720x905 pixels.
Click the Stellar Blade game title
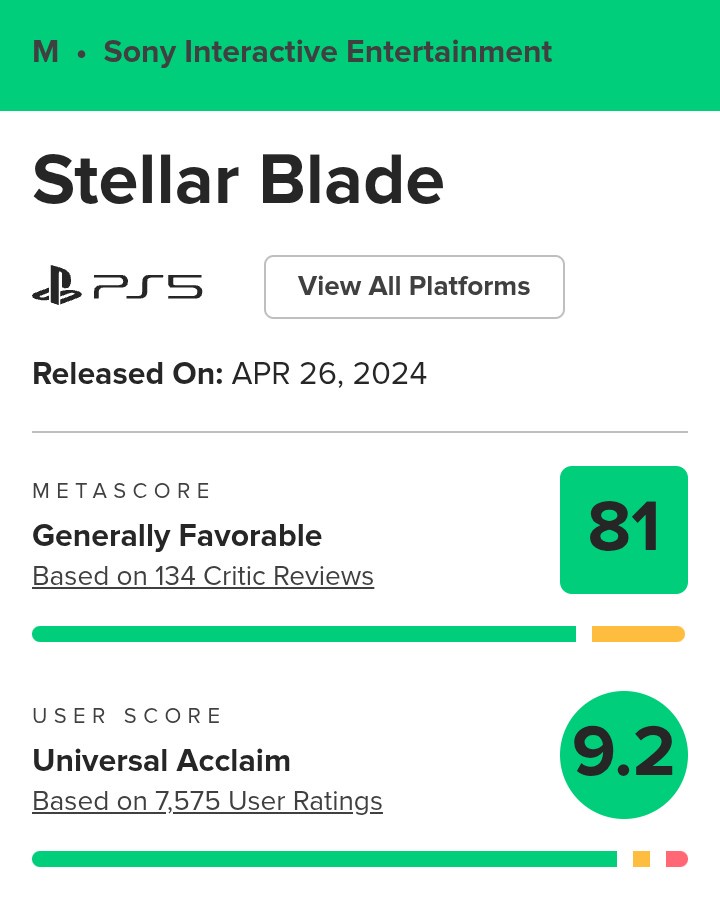[x=238, y=180]
